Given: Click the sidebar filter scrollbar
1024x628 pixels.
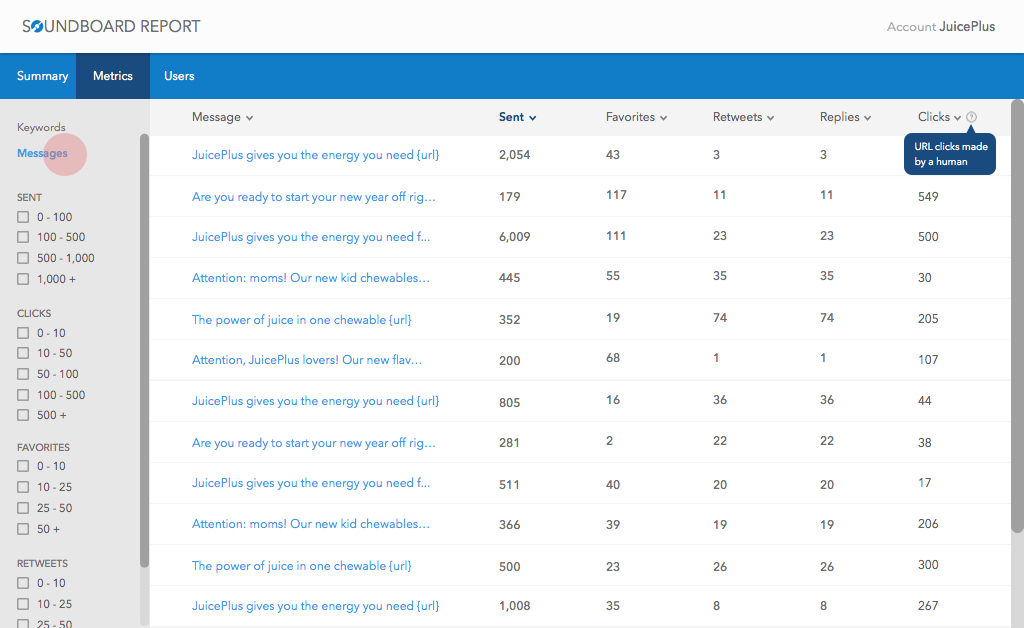Looking at the screenshot, I should [x=144, y=351].
